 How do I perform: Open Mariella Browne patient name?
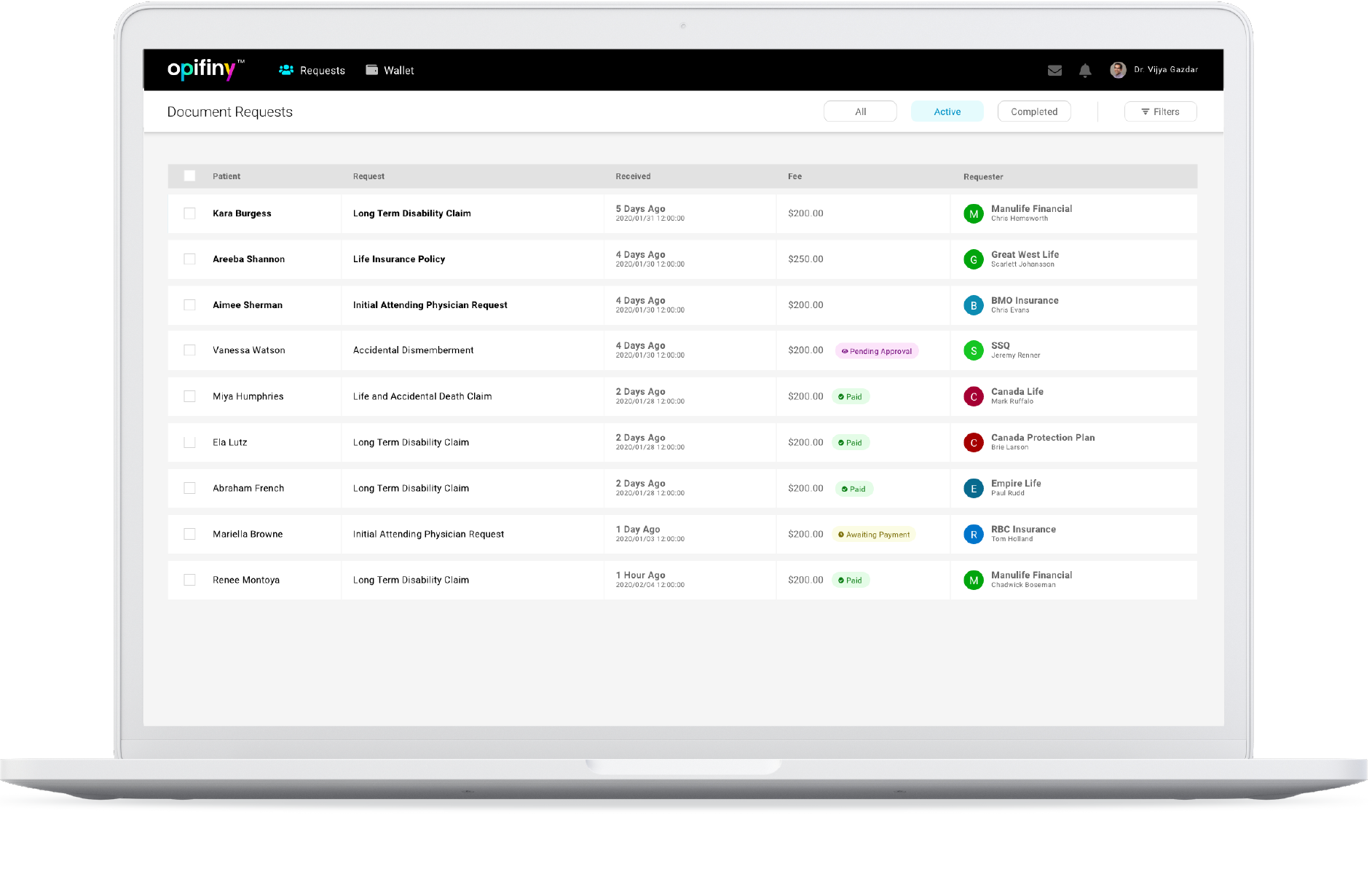tap(248, 534)
